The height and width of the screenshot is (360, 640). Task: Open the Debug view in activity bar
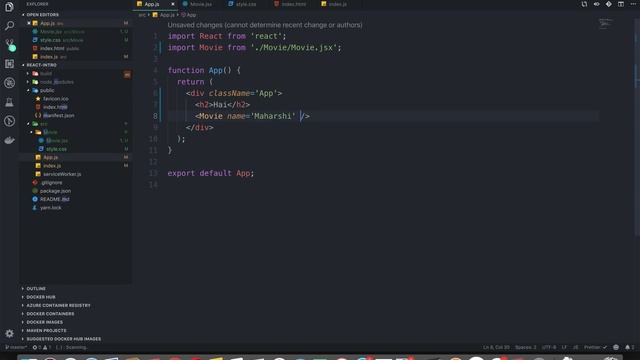[x=9, y=83]
